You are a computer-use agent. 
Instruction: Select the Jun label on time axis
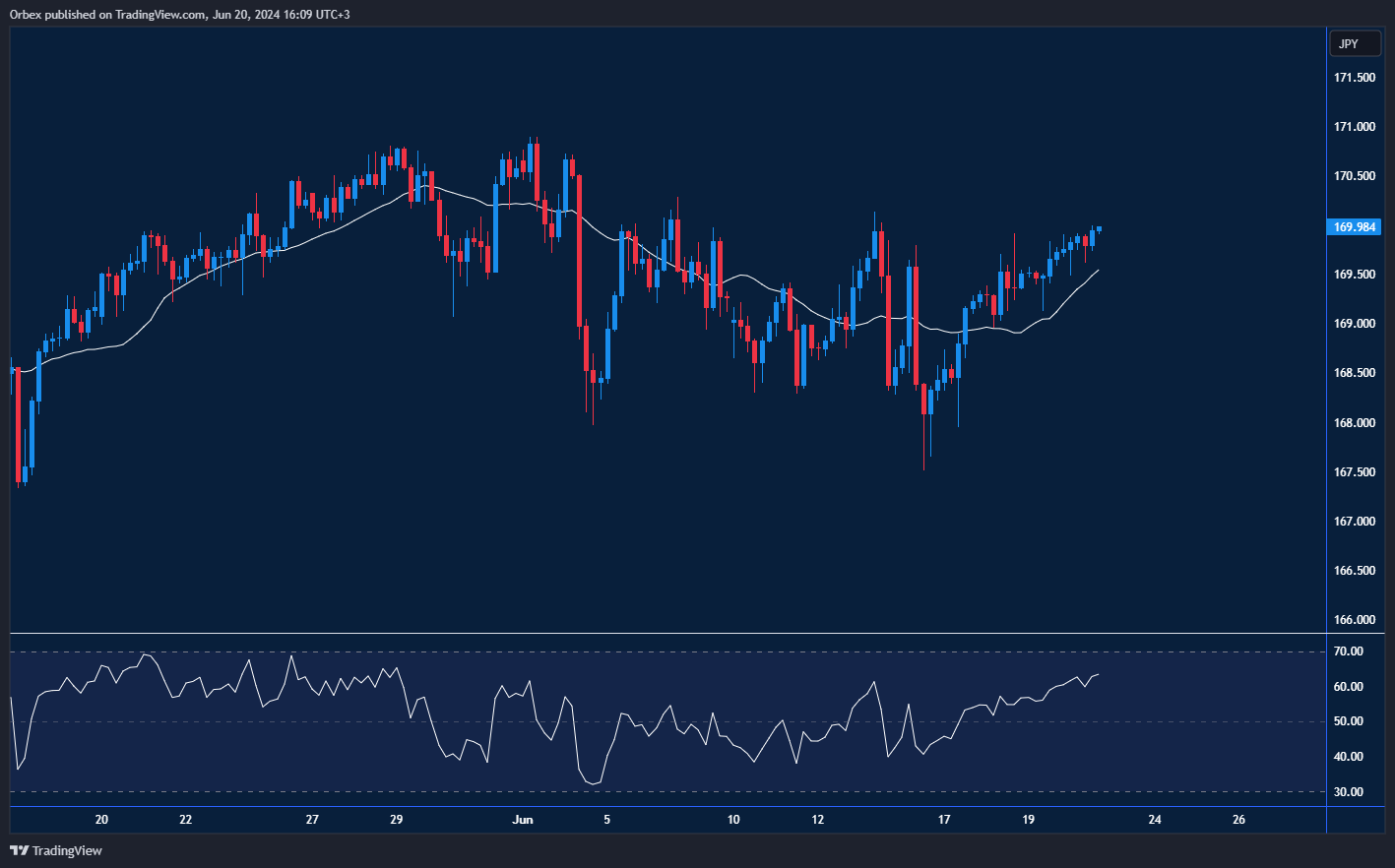pos(523,820)
